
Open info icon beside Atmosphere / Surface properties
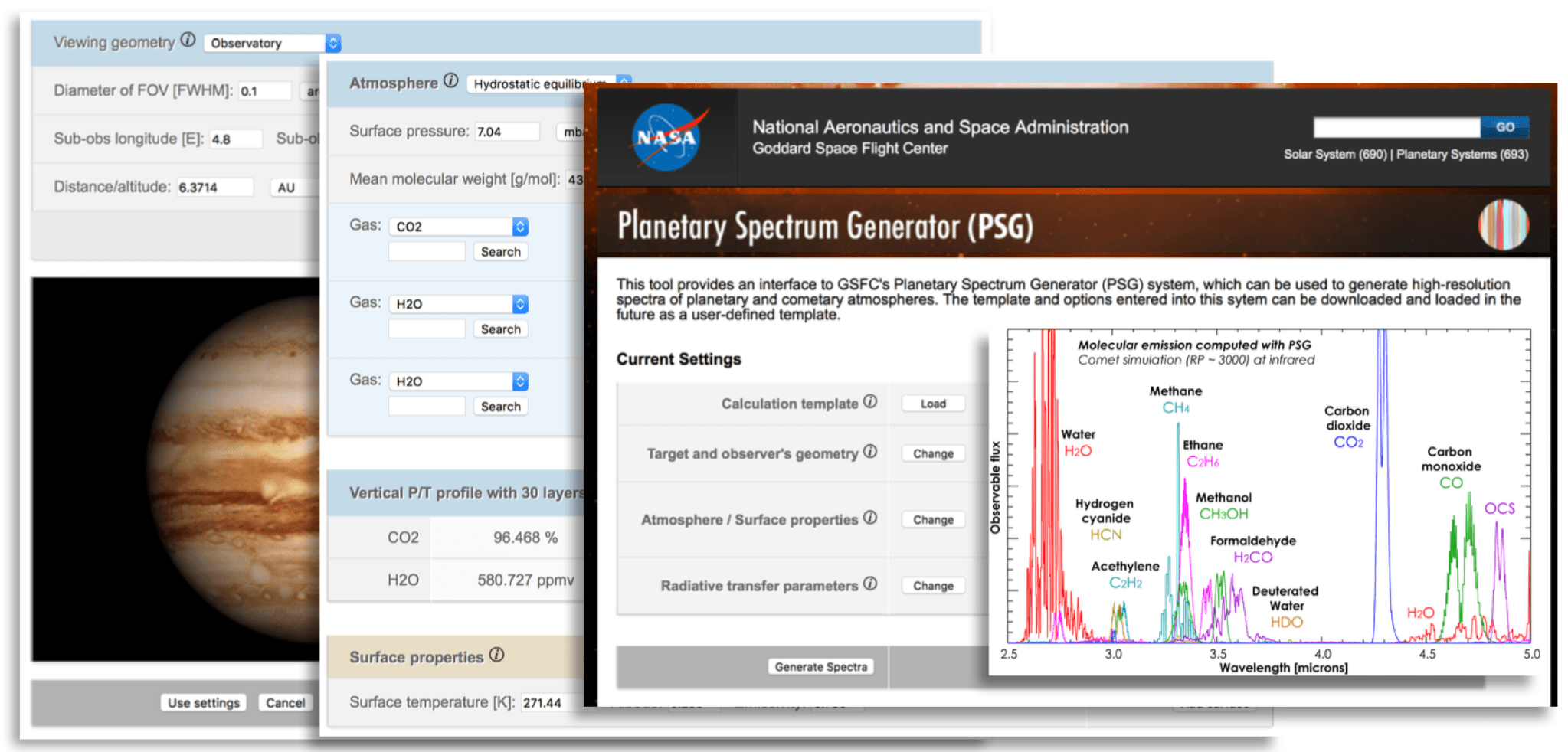click(x=870, y=518)
